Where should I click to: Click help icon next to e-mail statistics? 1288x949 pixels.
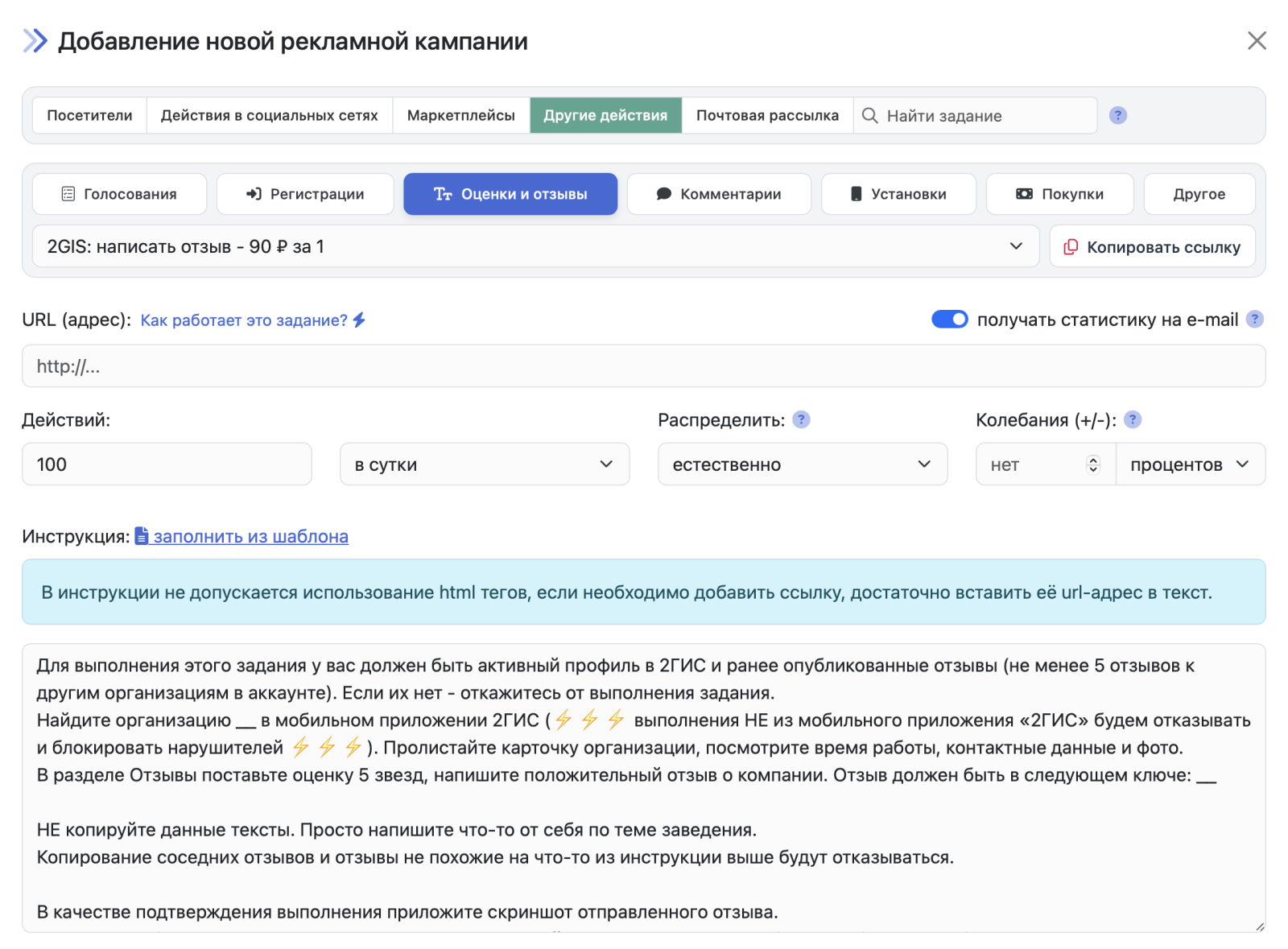tap(1254, 320)
